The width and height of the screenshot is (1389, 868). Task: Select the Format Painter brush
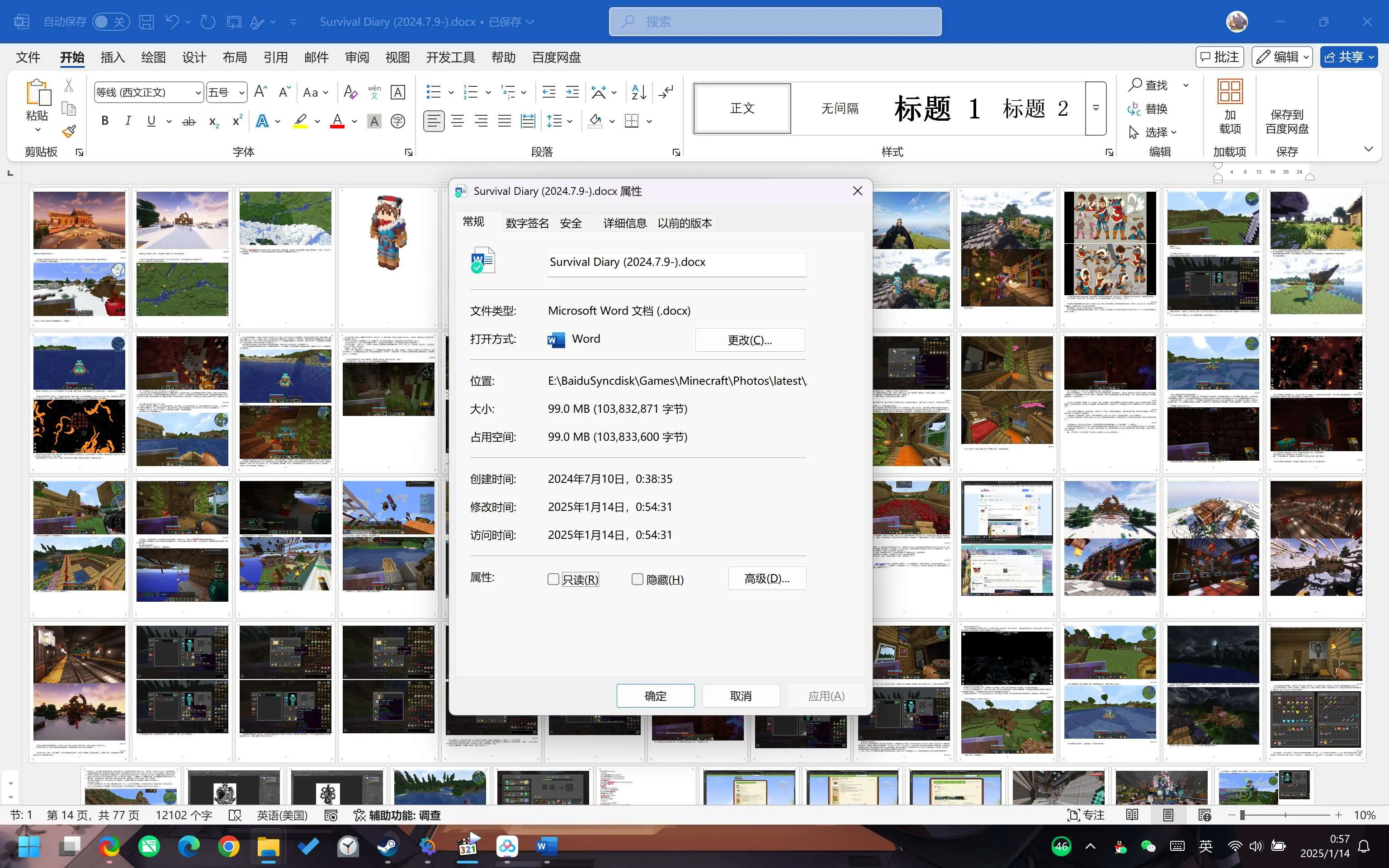click(69, 132)
